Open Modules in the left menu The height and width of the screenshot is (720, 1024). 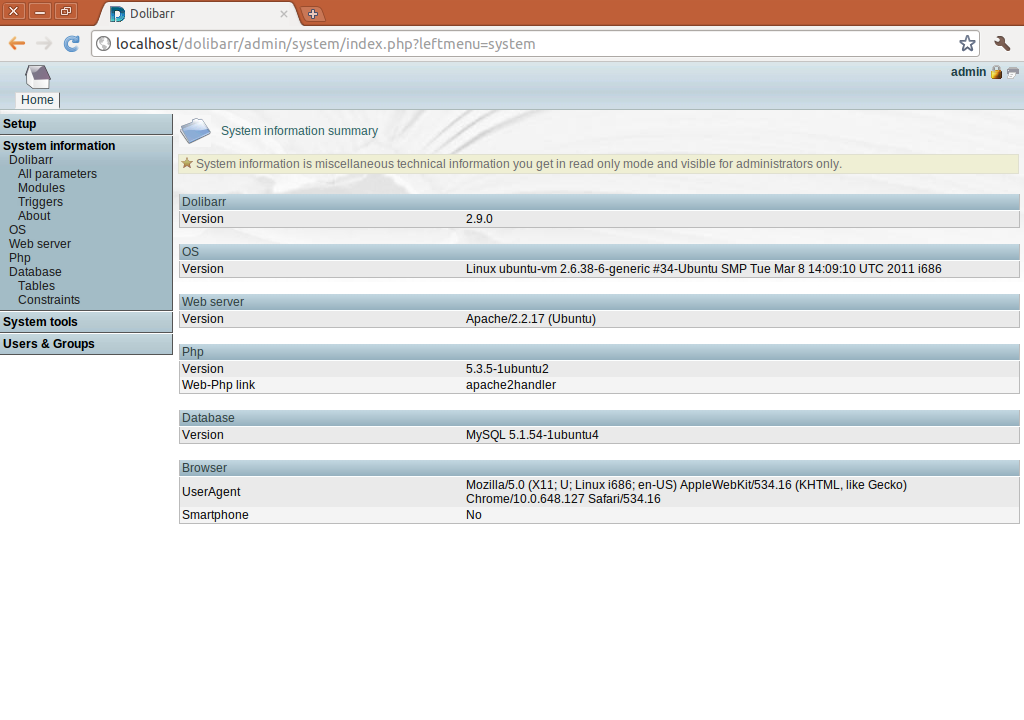coord(41,188)
